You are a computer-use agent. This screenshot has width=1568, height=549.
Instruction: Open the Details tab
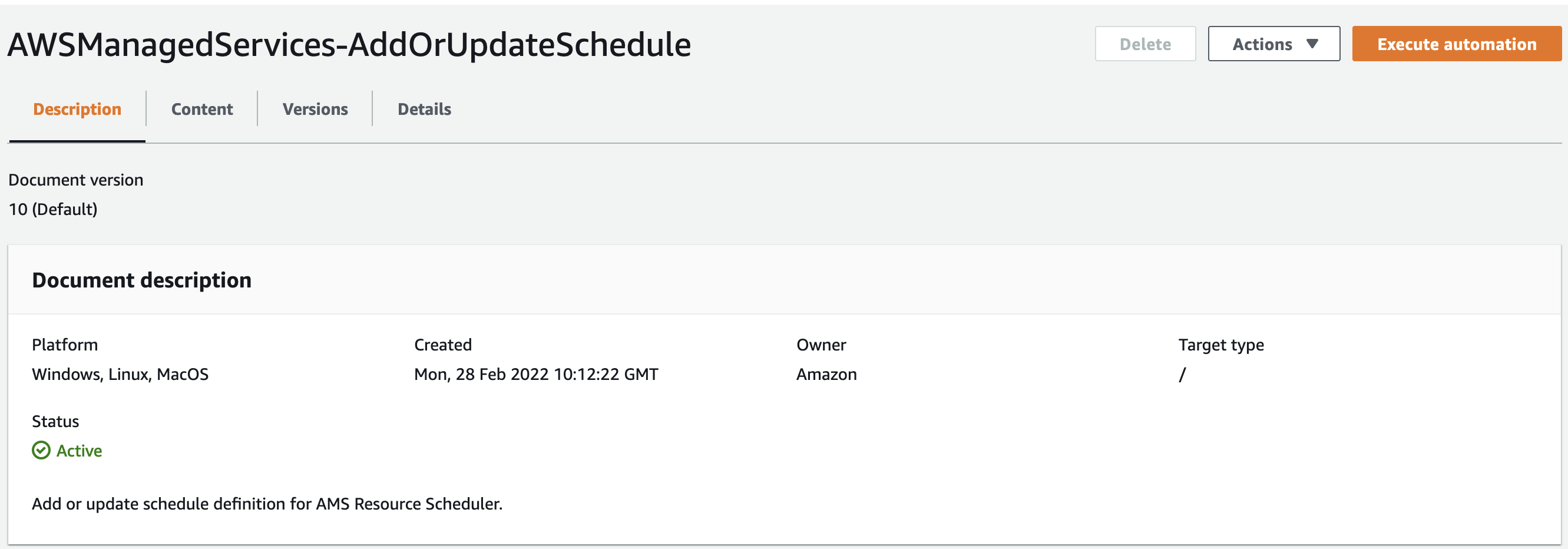pyautogui.click(x=424, y=108)
